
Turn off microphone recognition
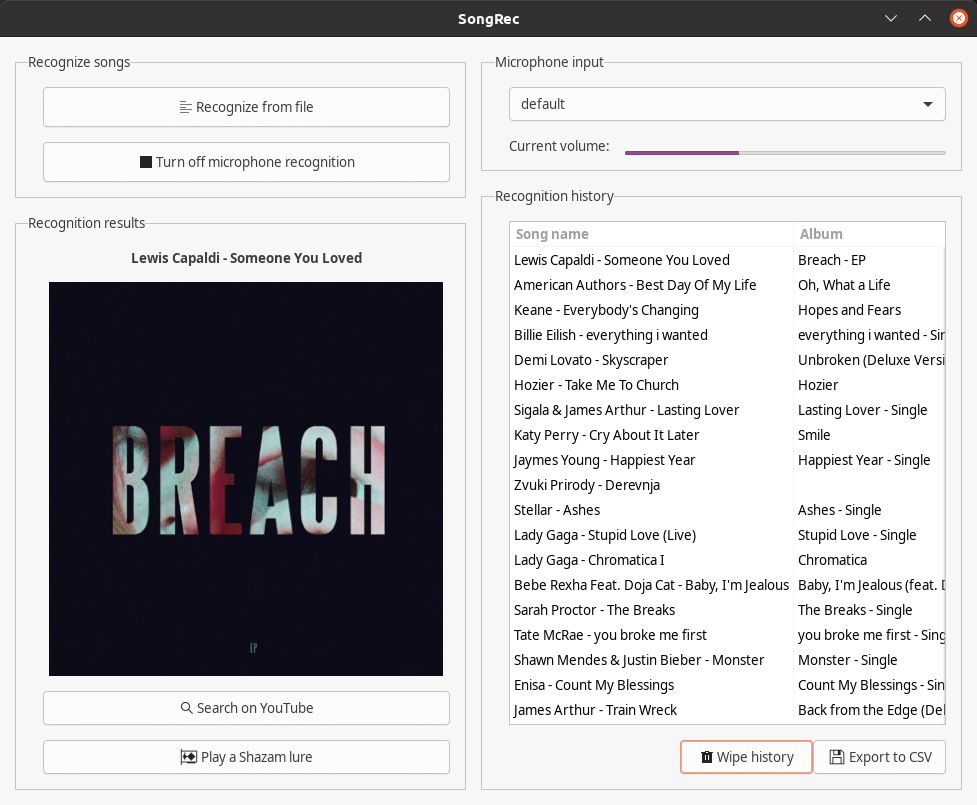click(246, 162)
